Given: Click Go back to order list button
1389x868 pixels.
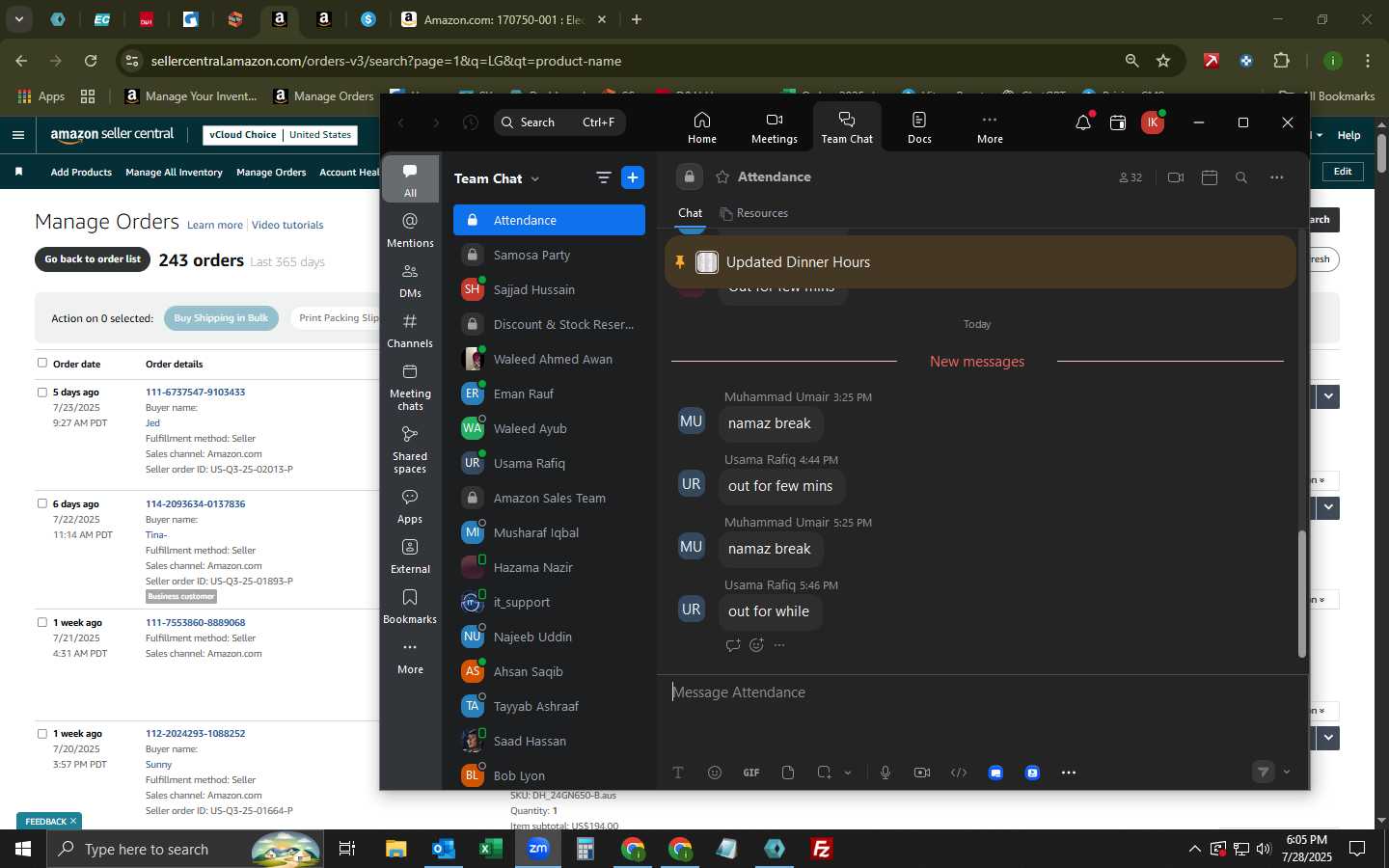Looking at the screenshot, I should [93, 259].
